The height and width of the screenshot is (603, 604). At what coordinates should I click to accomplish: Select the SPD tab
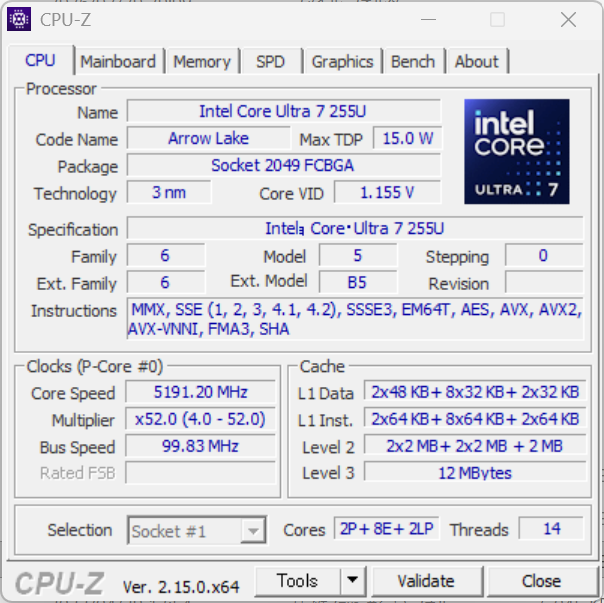click(270, 61)
